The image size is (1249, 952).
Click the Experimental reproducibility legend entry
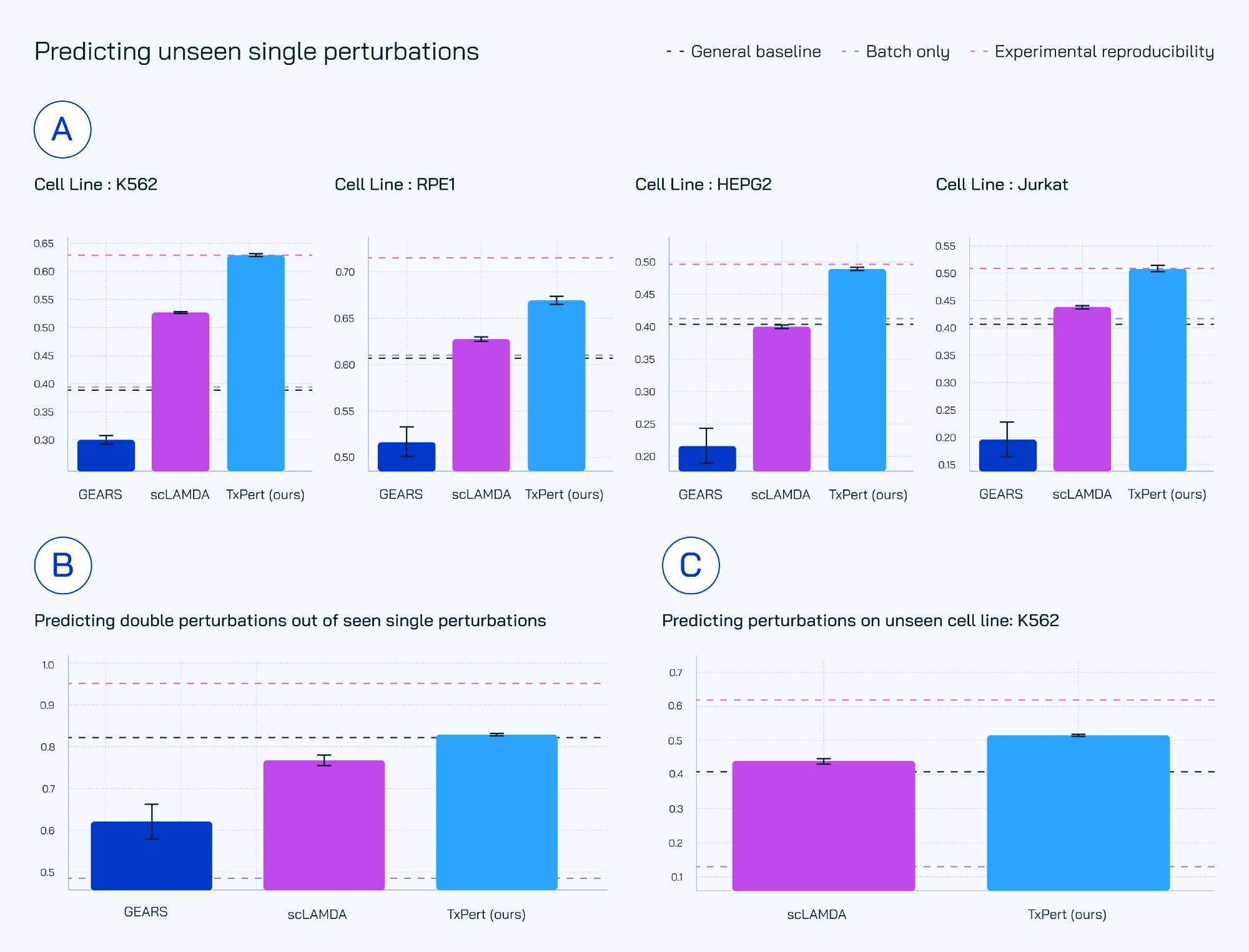click(1092, 52)
